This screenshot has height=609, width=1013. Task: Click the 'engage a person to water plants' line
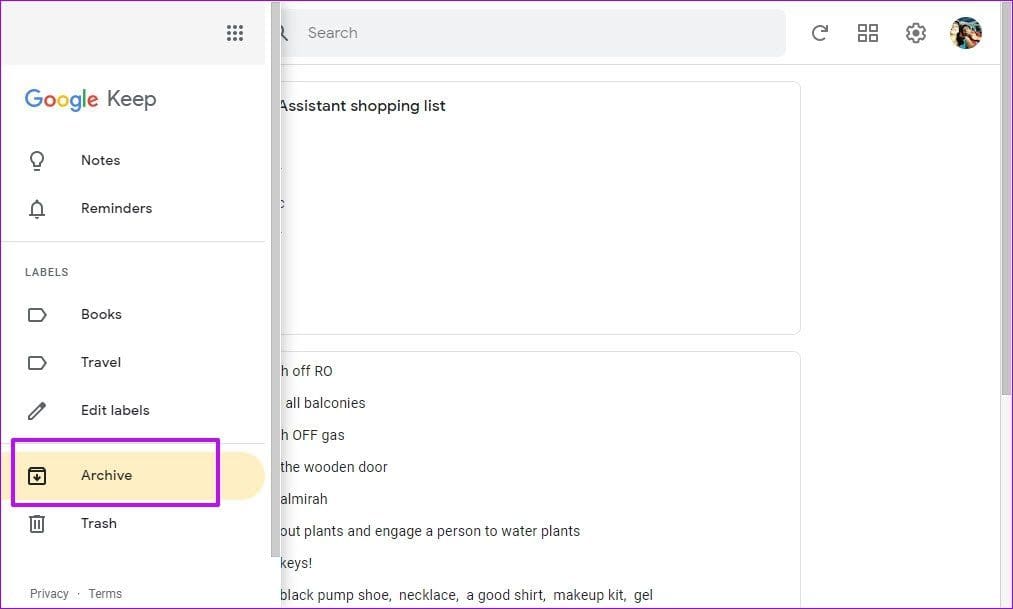430,531
